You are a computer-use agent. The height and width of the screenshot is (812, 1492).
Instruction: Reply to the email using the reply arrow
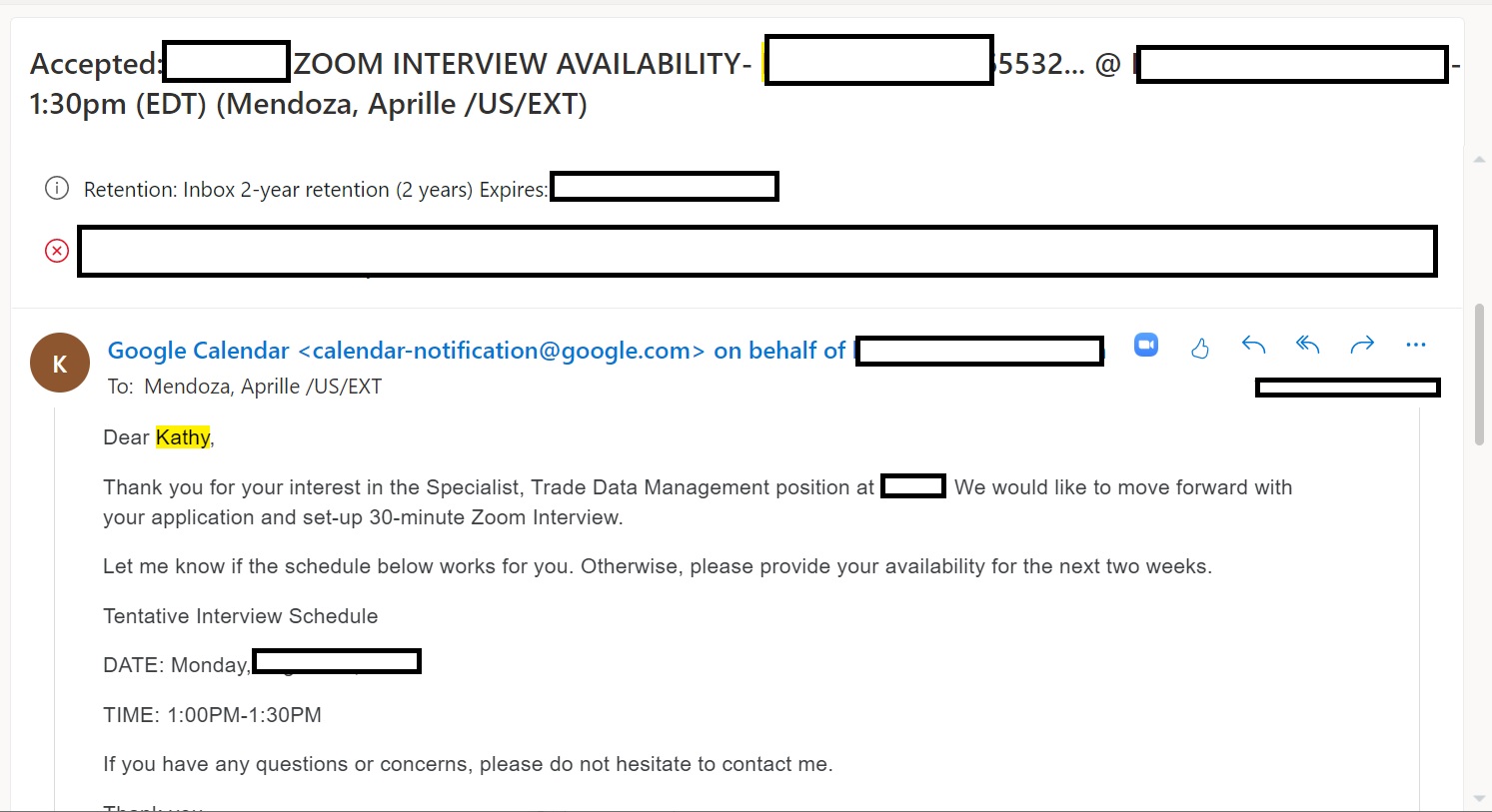pos(1253,346)
